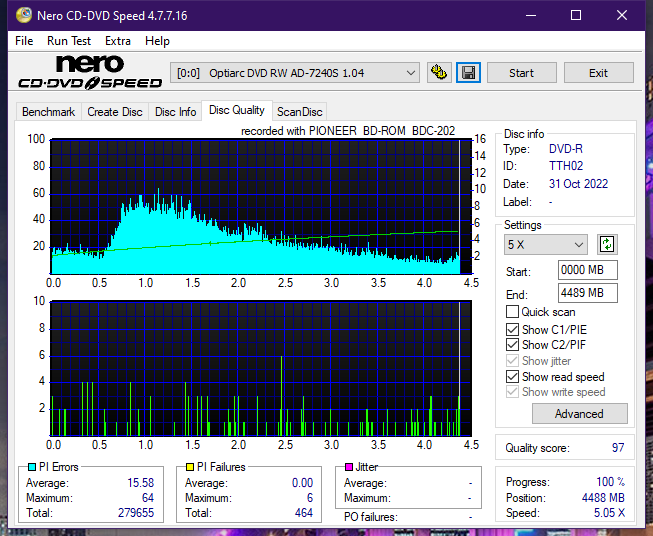Viewport: 653px width, 536px height.
Task: Click the Exit button
Action: [598, 73]
